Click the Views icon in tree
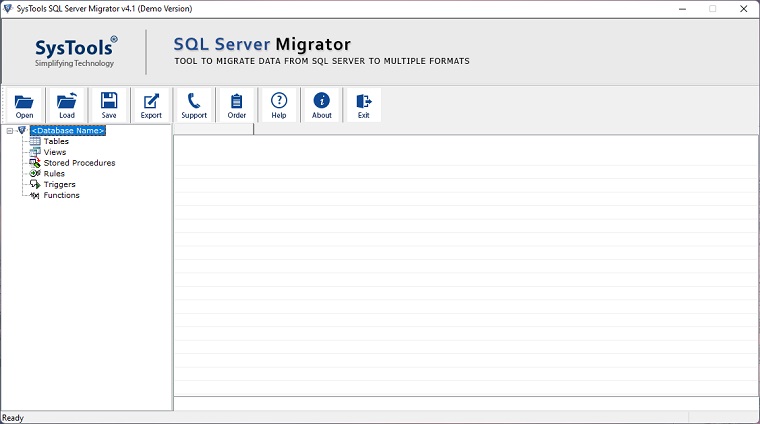 click(35, 152)
